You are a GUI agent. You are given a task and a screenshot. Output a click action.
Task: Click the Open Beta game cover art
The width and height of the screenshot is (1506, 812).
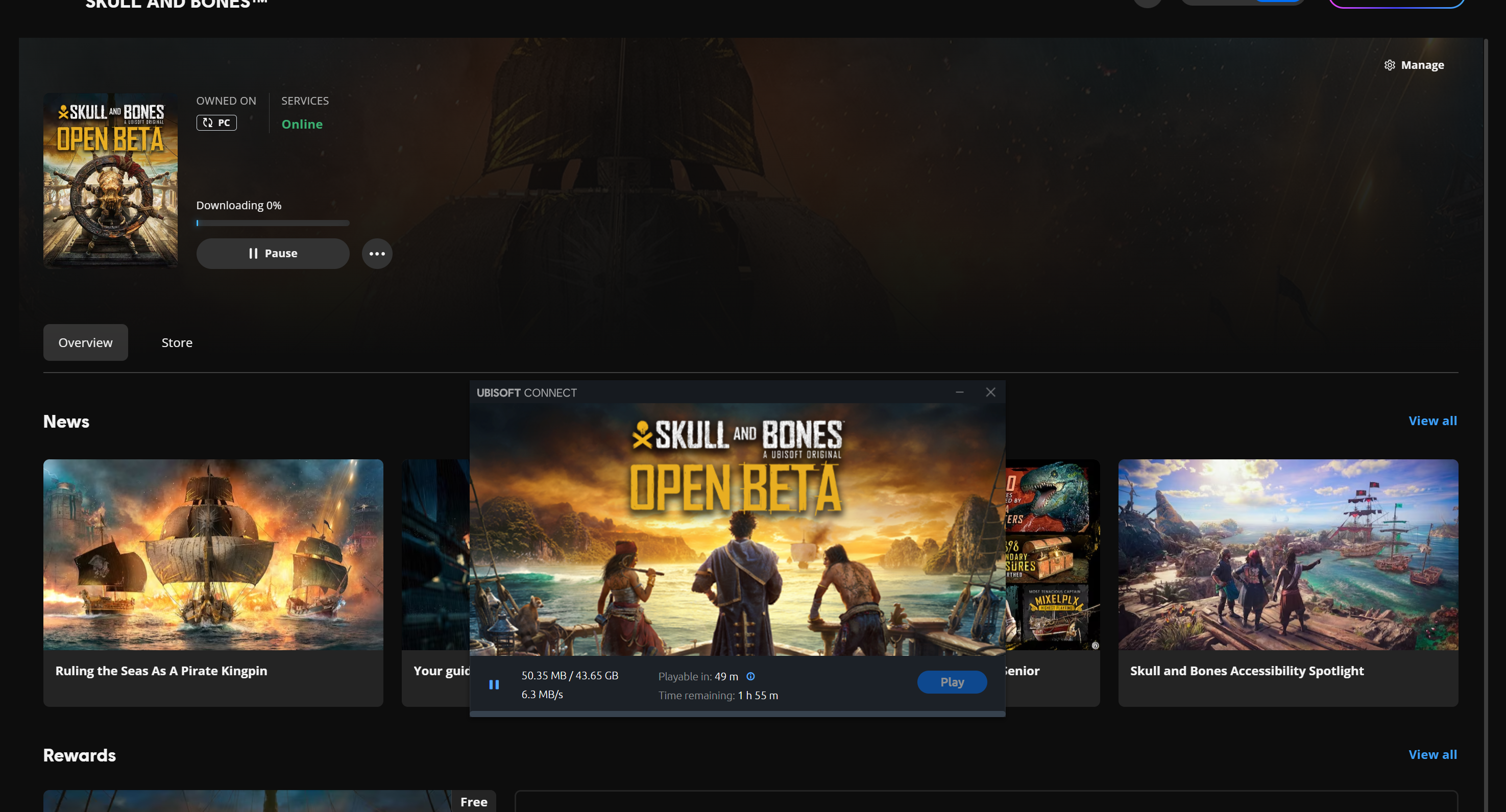110,180
